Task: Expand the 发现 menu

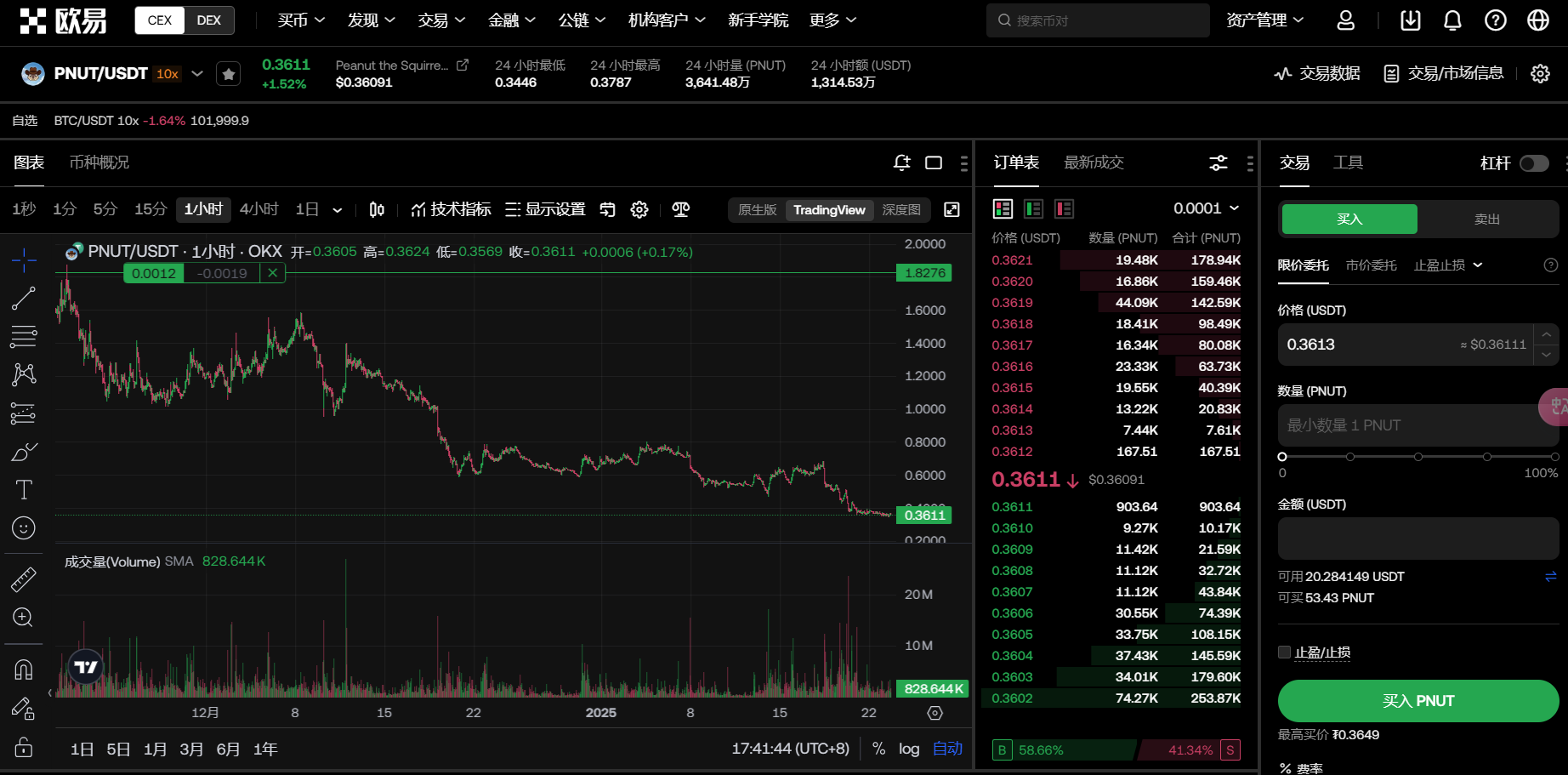Action: [x=371, y=20]
